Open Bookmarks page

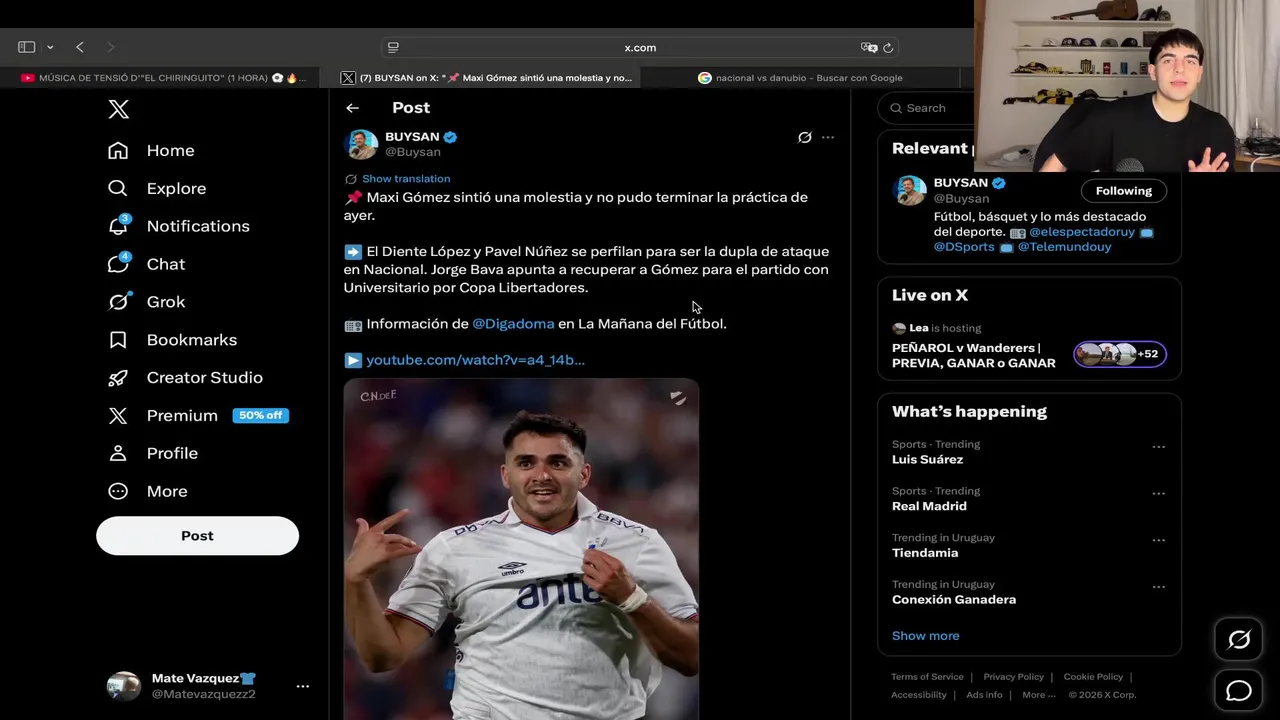172,340
